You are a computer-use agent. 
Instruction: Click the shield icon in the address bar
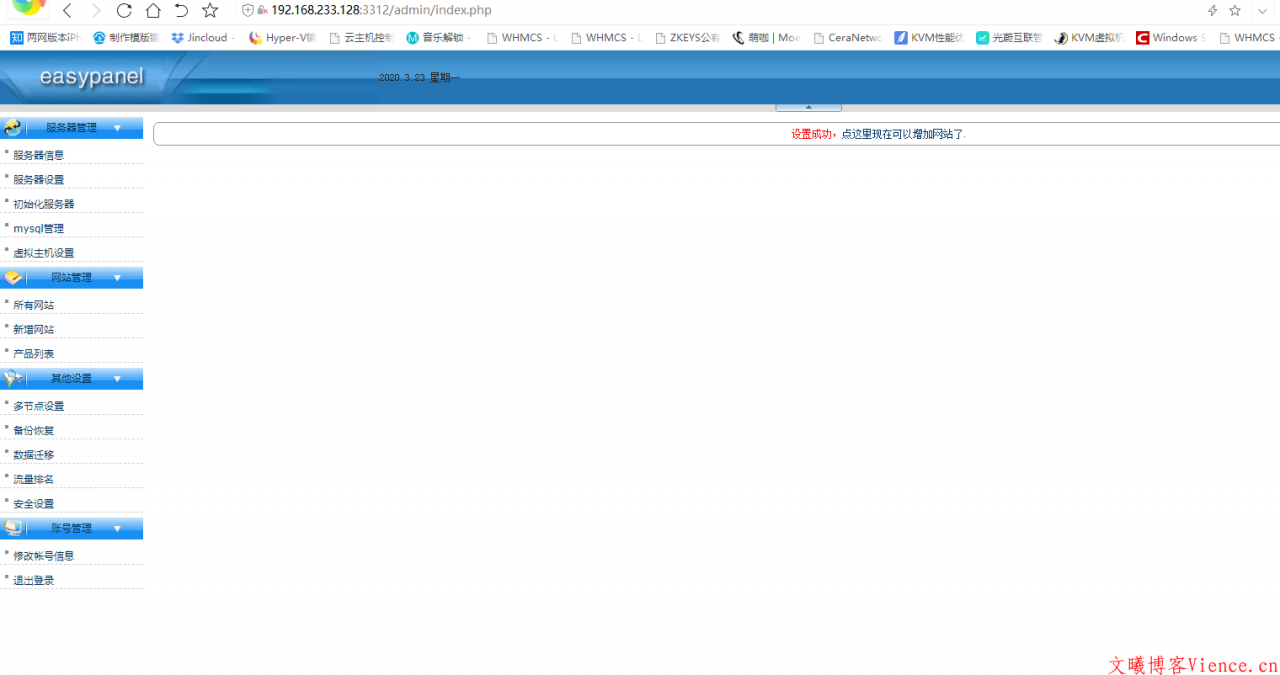[246, 10]
